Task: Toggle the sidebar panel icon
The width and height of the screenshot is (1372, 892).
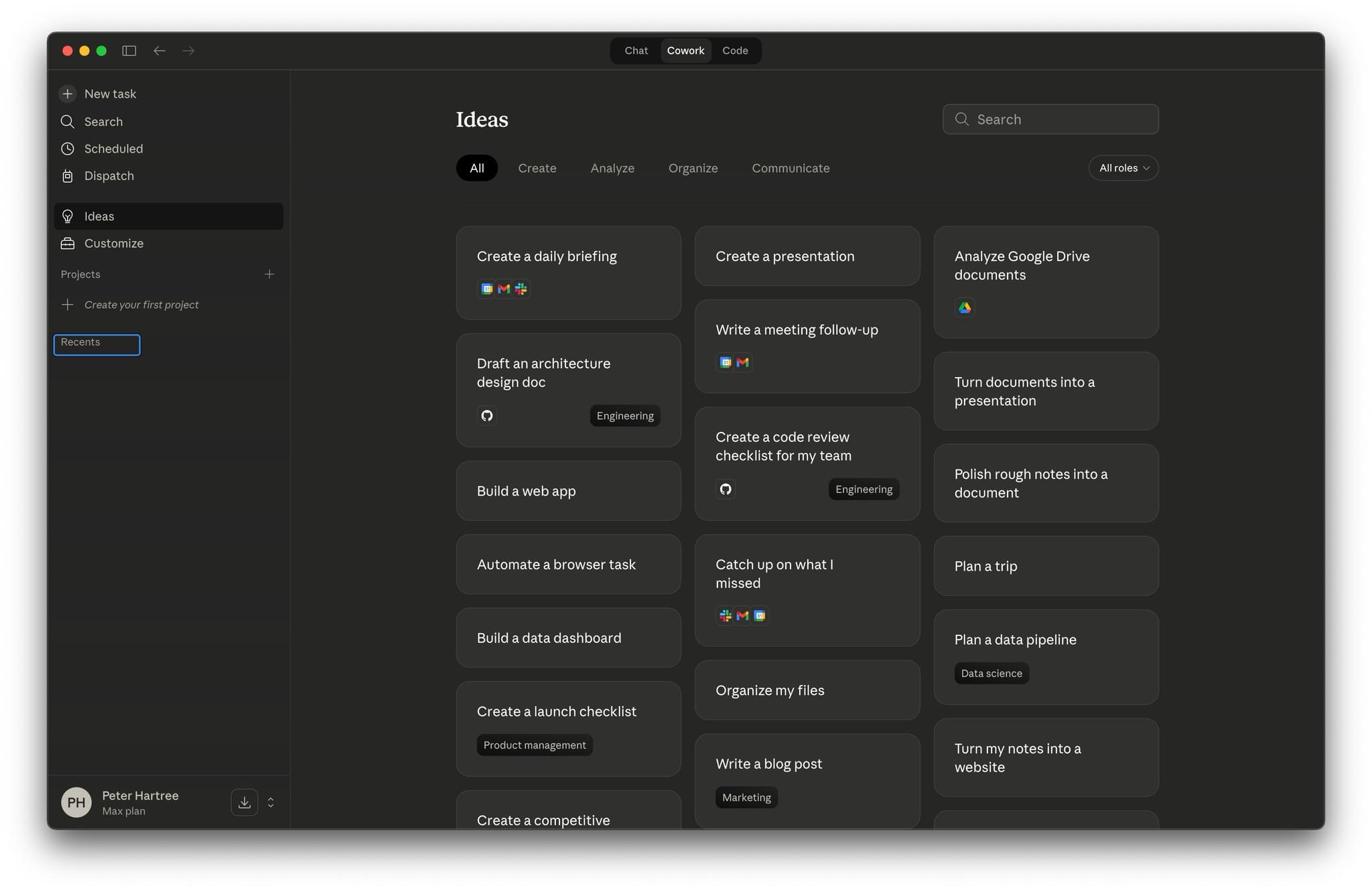Action: 129,51
